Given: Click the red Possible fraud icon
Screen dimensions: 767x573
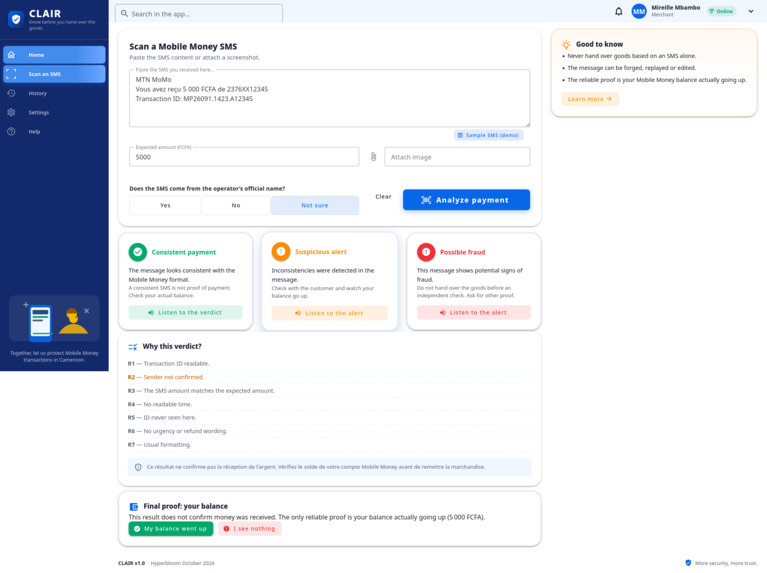Looking at the screenshot, I should [x=426, y=252].
